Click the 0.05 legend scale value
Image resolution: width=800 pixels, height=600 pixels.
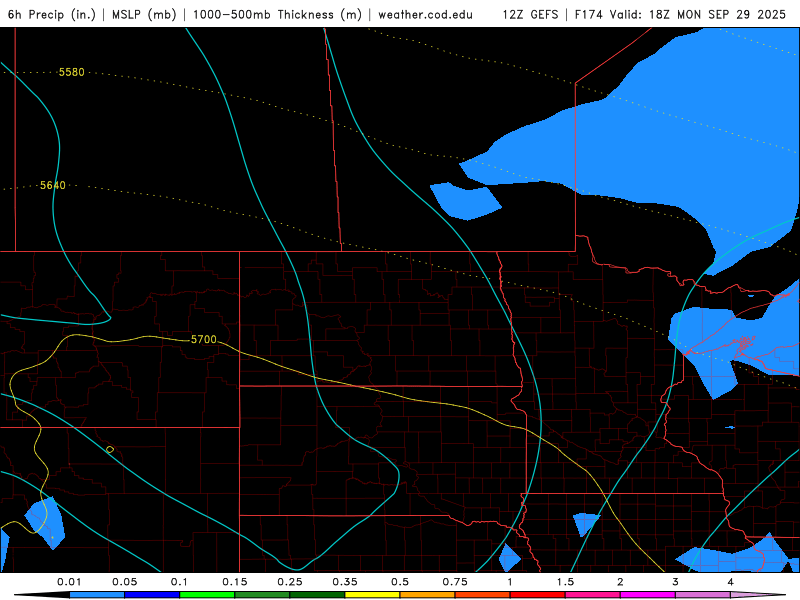pos(124,582)
